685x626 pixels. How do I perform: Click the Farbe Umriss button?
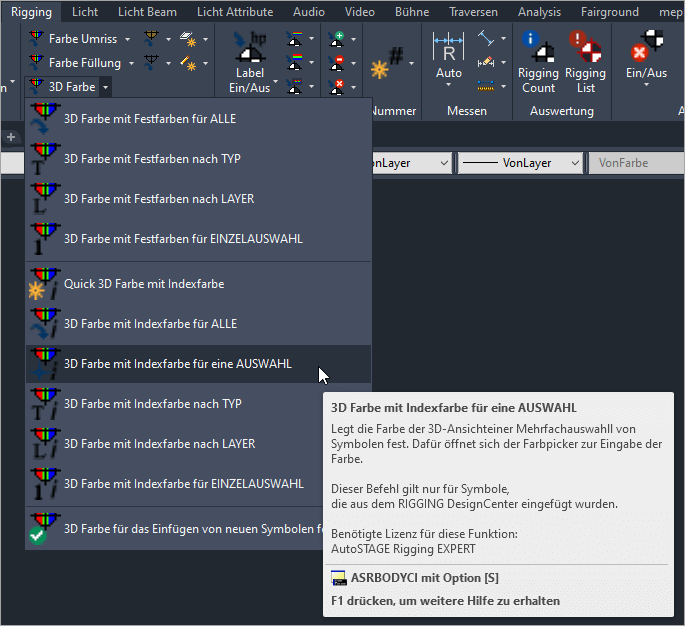(73, 39)
